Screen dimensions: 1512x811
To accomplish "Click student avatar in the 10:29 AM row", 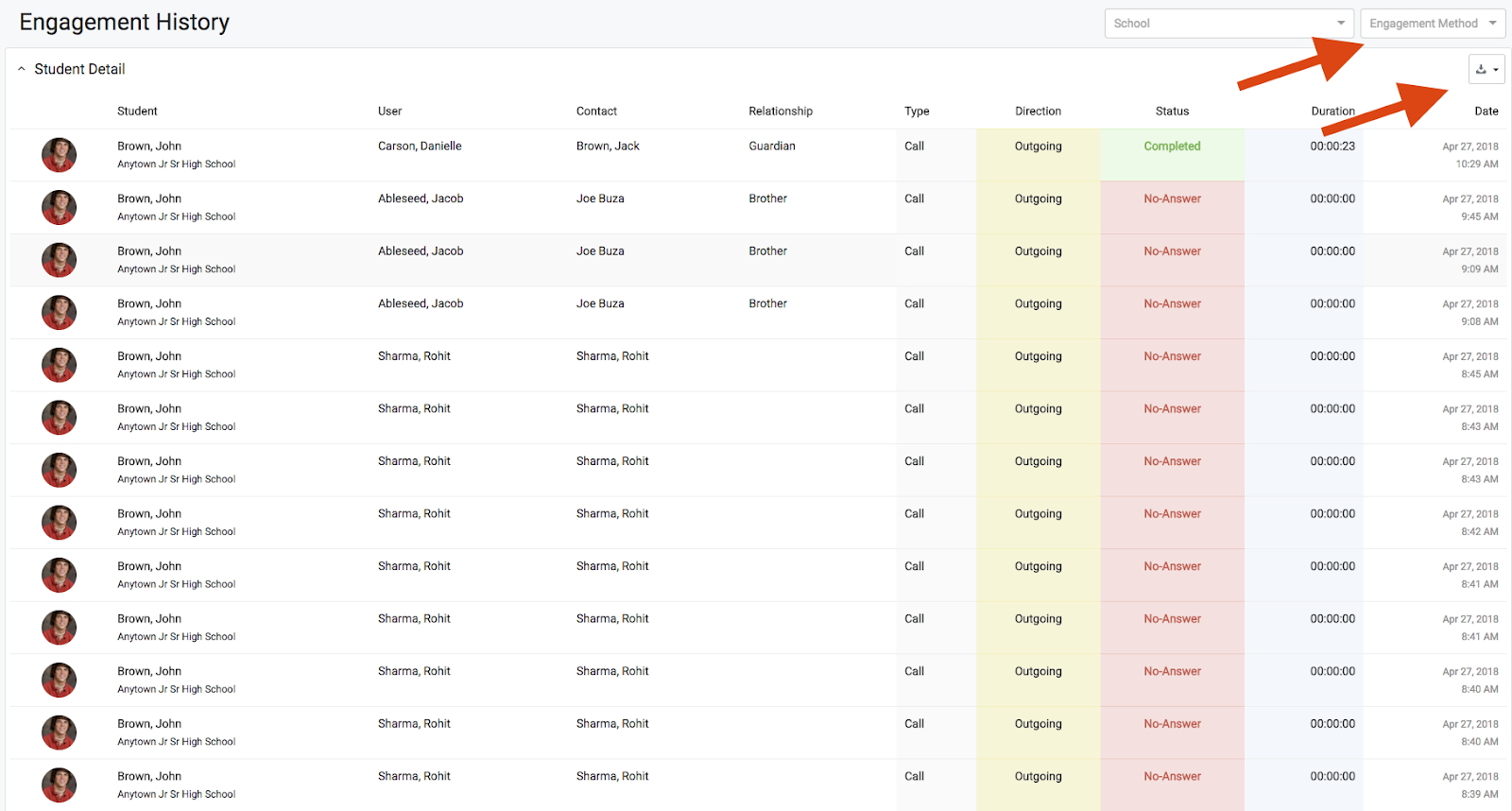I will (x=59, y=155).
